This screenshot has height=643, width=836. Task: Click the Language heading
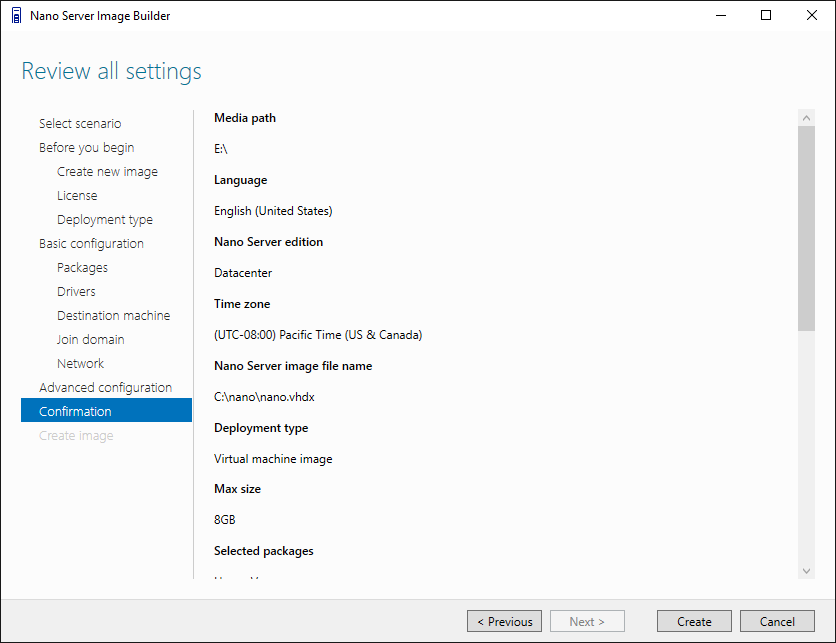click(241, 180)
